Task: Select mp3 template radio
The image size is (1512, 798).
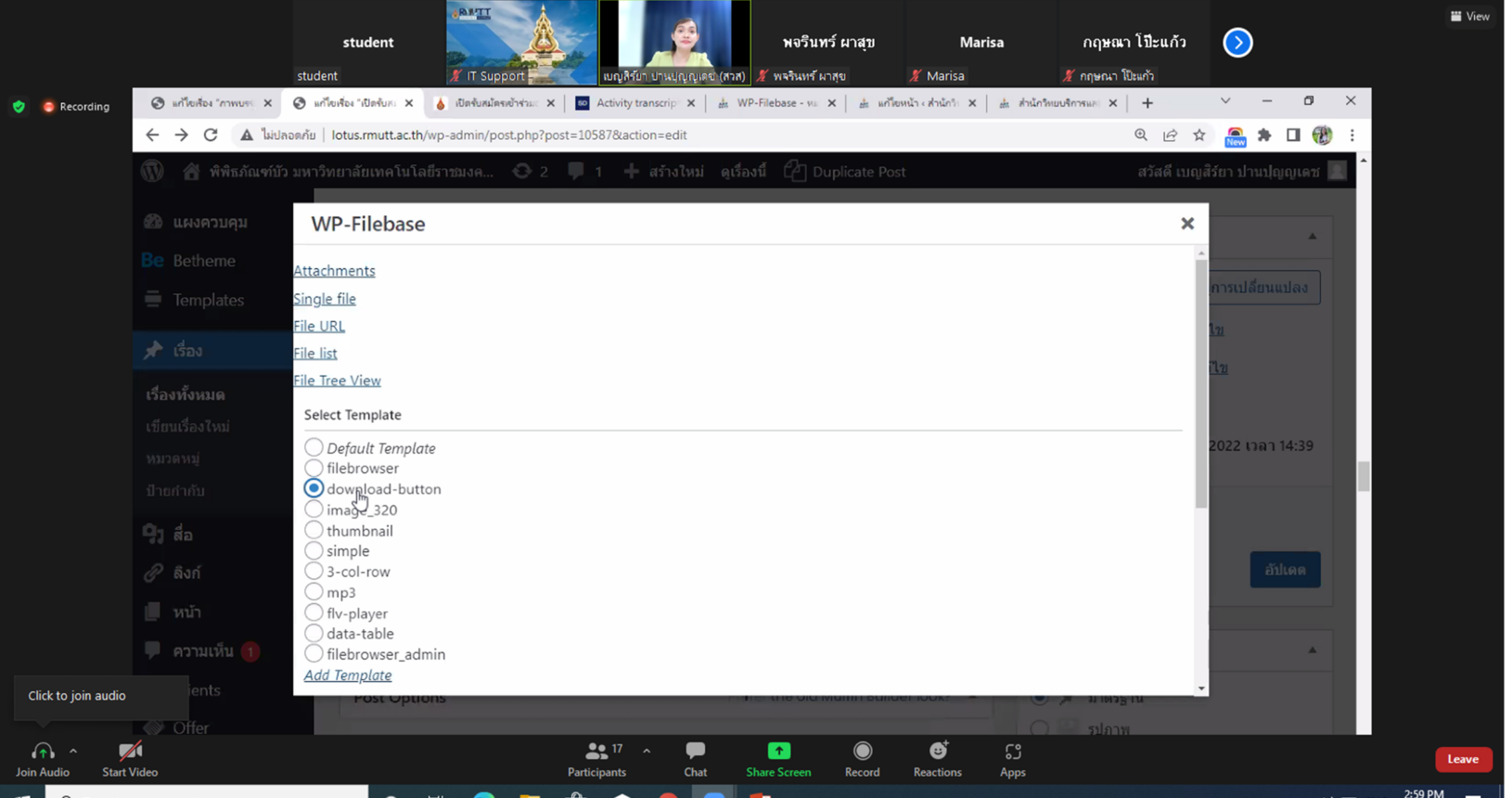Action: 314,592
